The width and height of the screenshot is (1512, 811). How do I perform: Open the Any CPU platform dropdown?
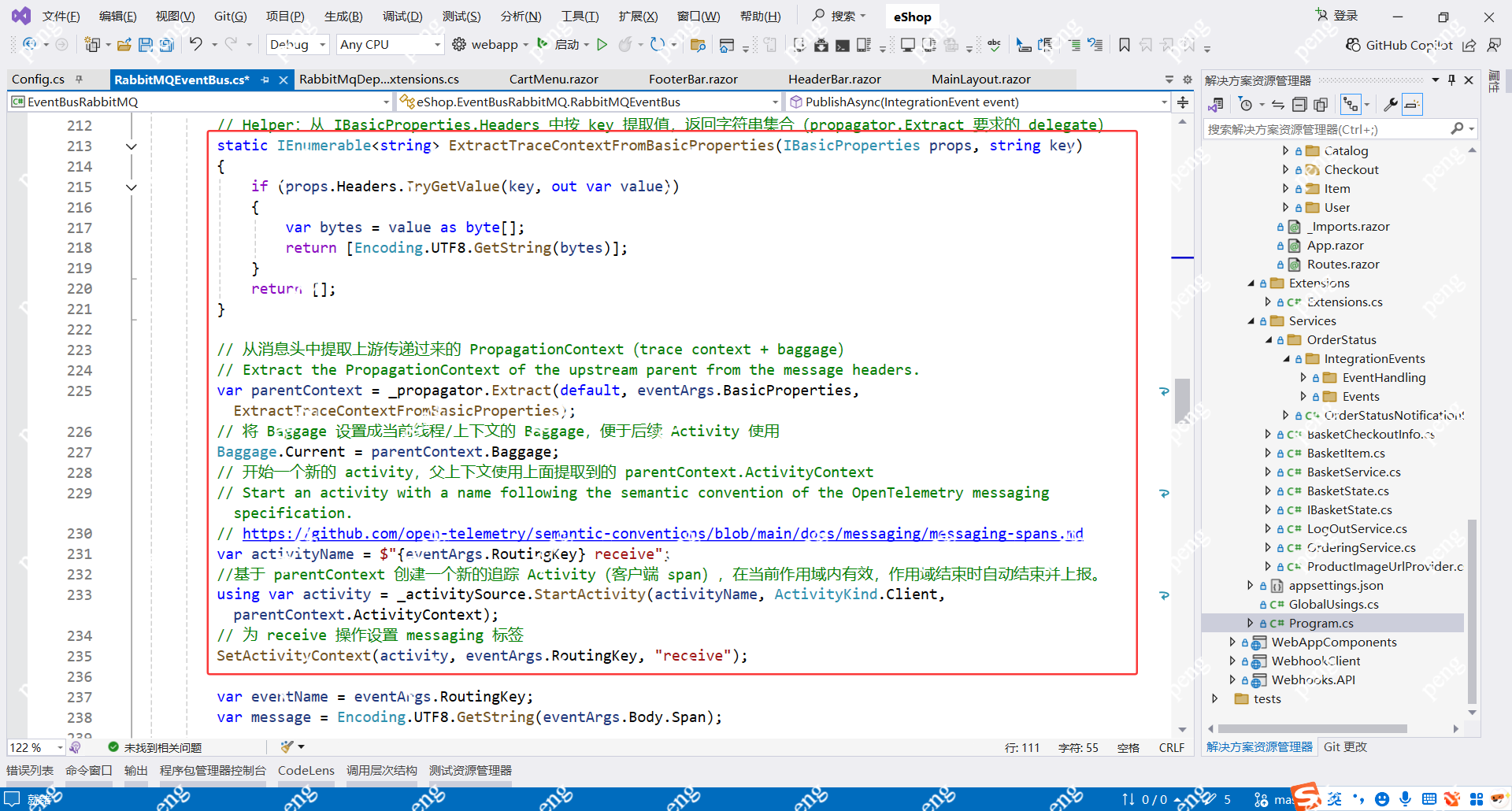[x=388, y=44]
